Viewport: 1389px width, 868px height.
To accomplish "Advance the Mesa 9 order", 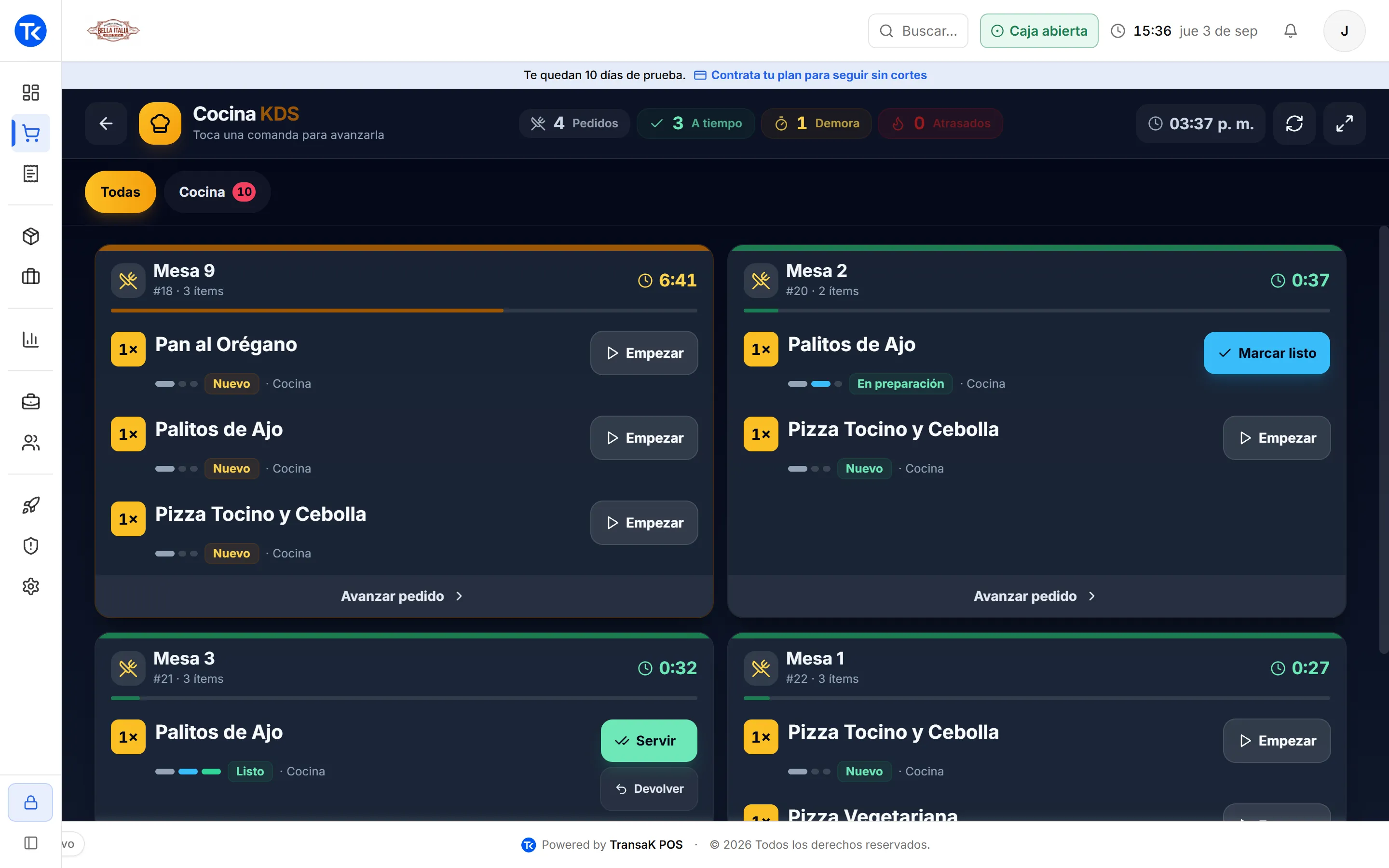I will [x=404, y=596].
